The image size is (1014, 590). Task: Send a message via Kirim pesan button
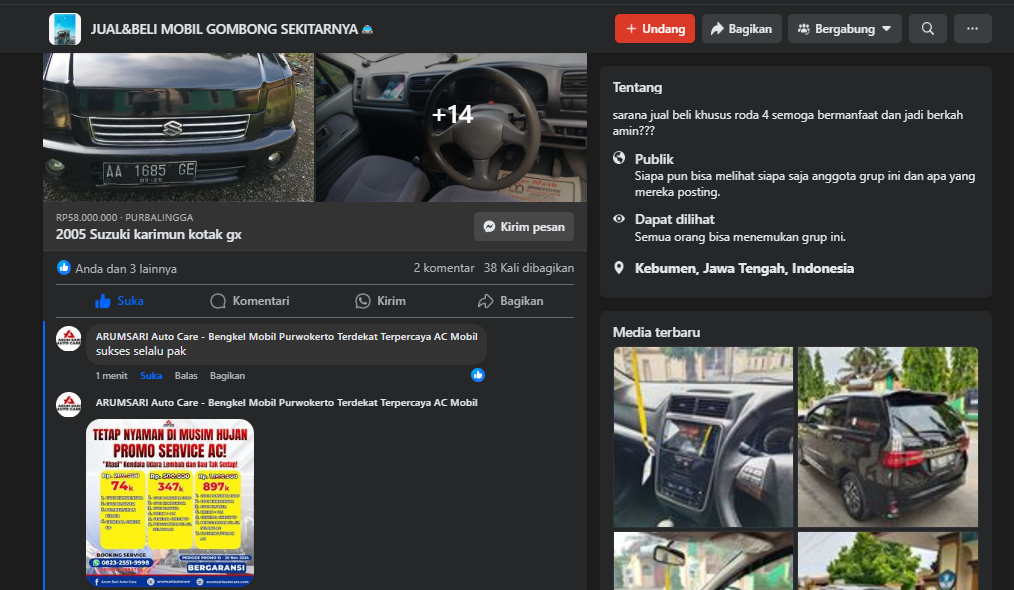coord(524,227)
